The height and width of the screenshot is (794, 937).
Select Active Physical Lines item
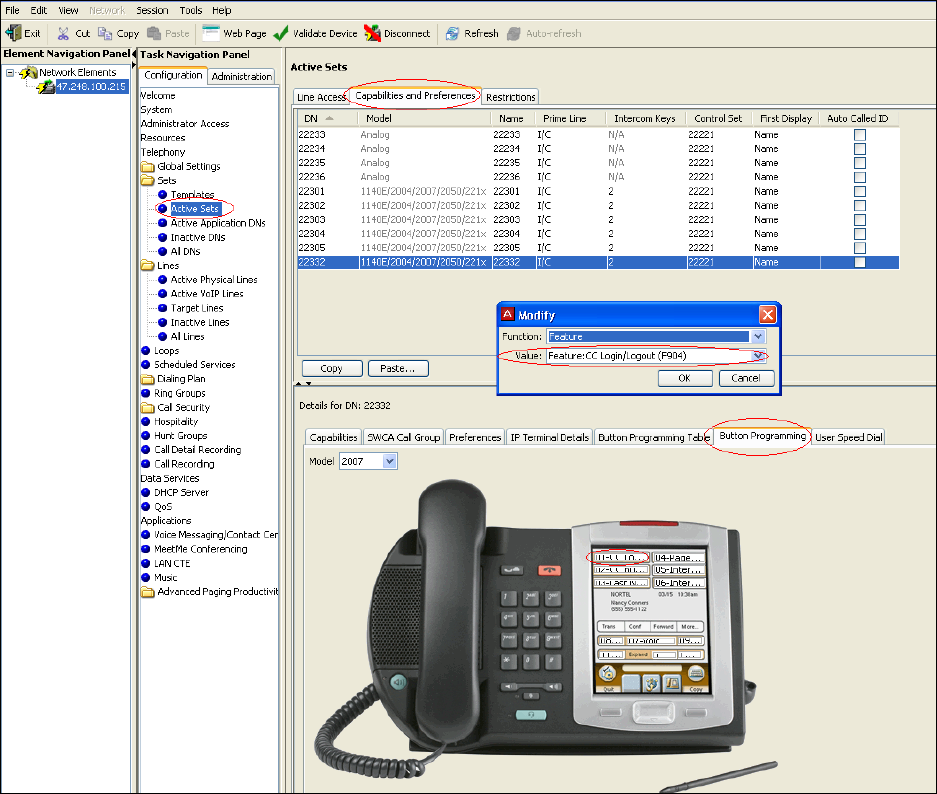pos(214,280)
